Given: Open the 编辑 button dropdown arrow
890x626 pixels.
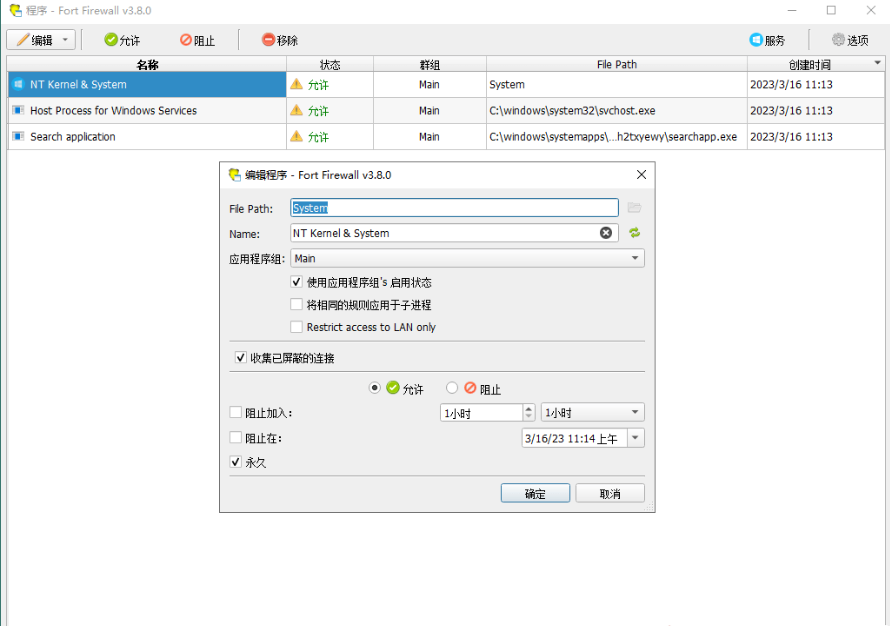Looking at the screenshot, I should tap(65, 40).
